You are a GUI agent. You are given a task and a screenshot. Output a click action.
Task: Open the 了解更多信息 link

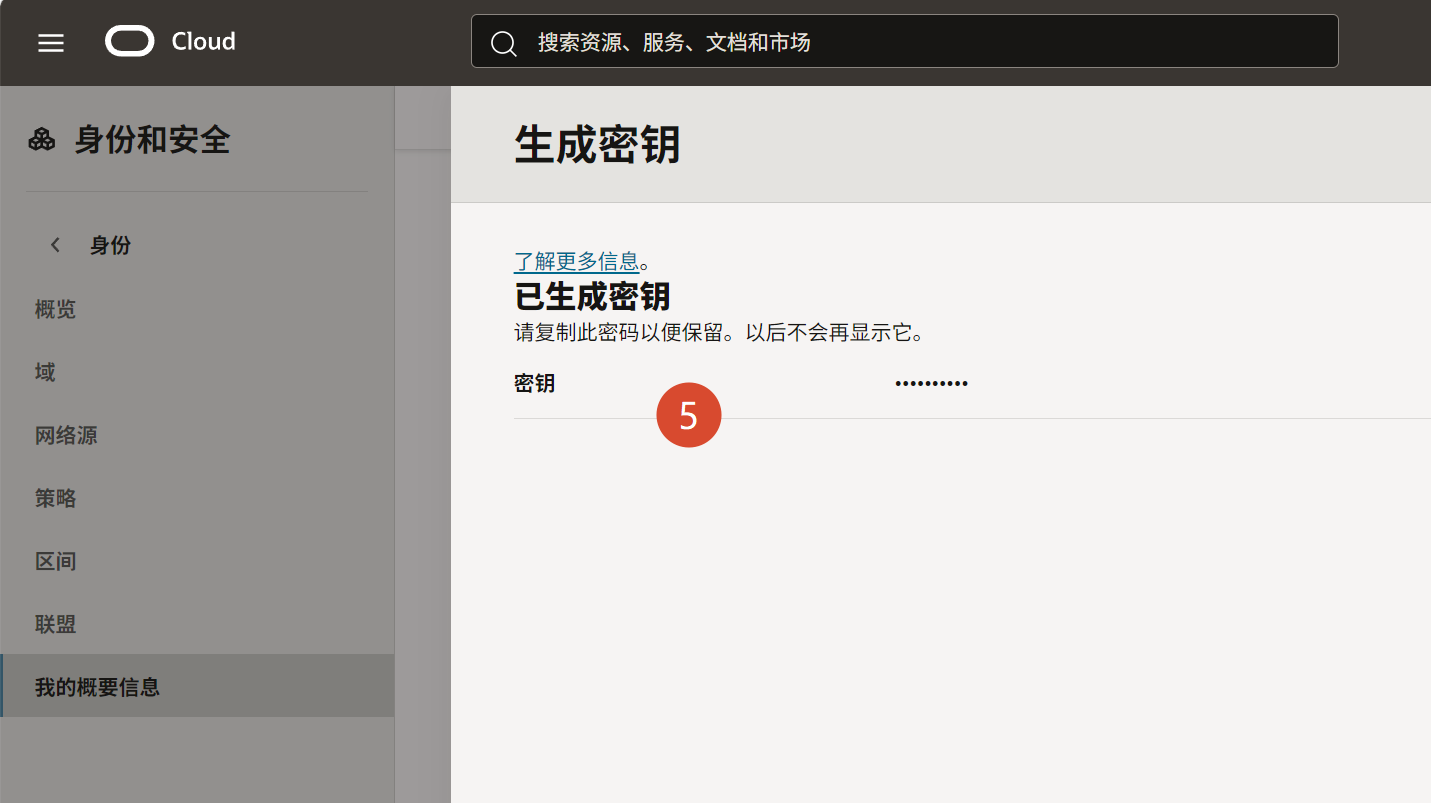tap(576, 261)
